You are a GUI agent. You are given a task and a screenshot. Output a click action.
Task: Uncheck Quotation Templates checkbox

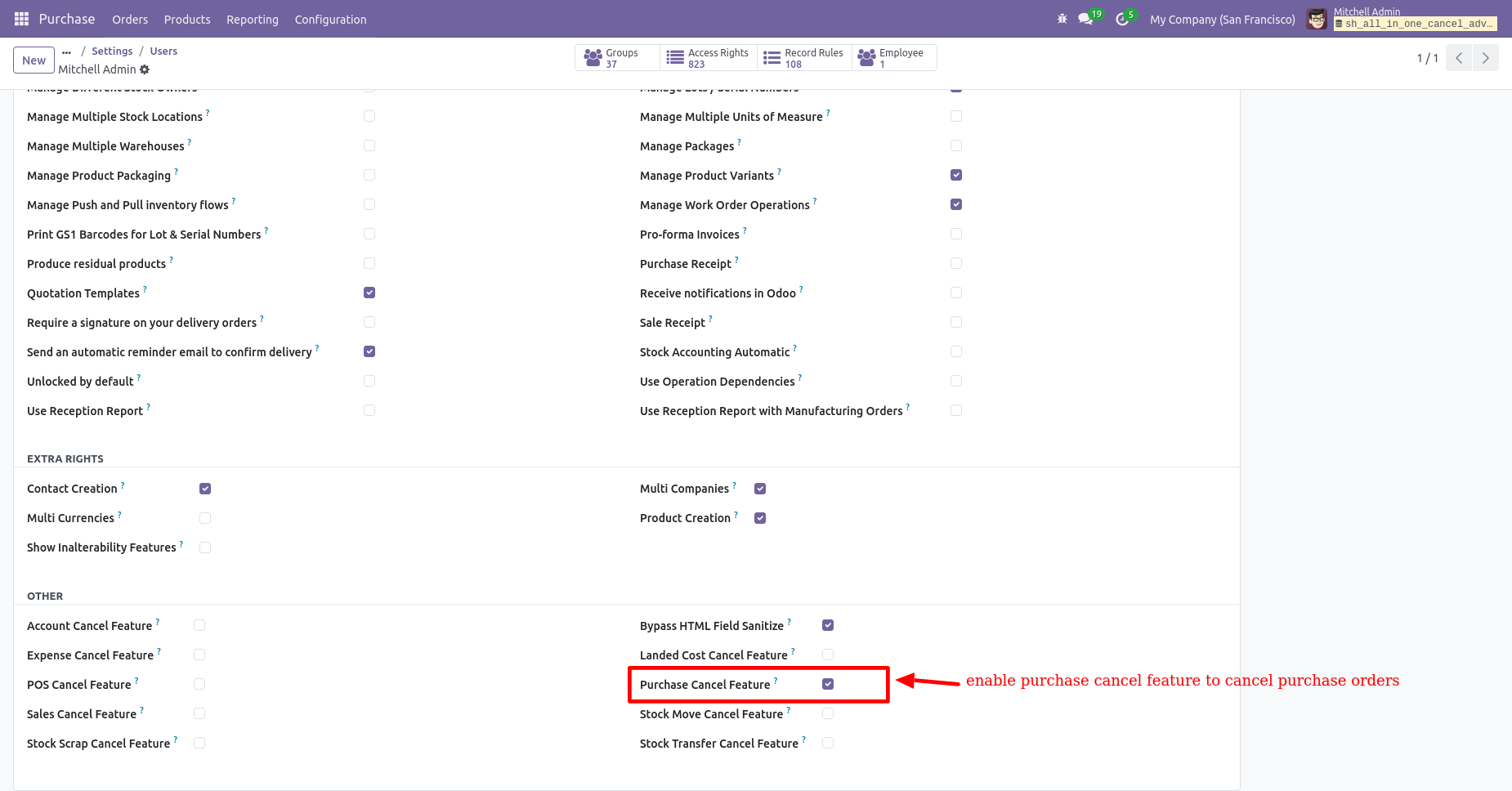pyautogui.click(x=369, y=293)
